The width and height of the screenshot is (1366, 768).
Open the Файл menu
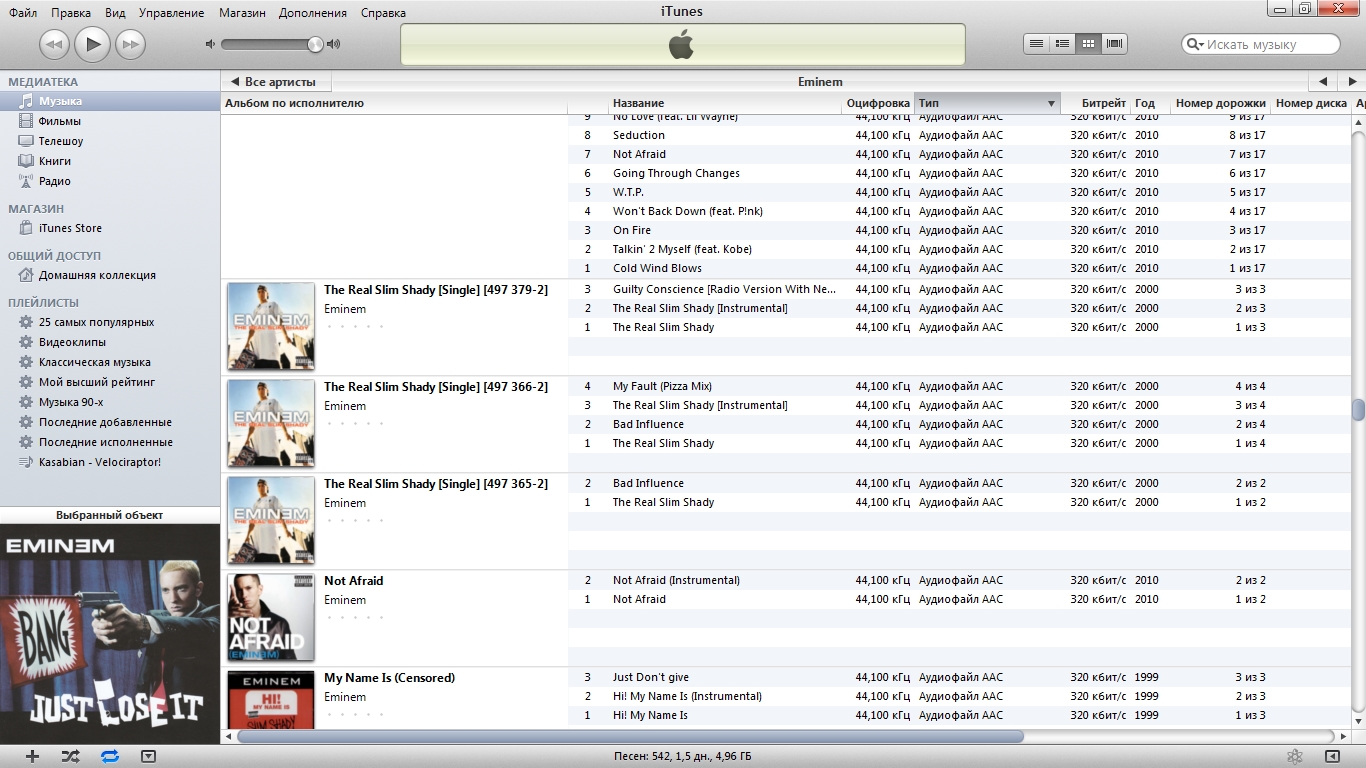pyautogui.click(x=23, y=13)
